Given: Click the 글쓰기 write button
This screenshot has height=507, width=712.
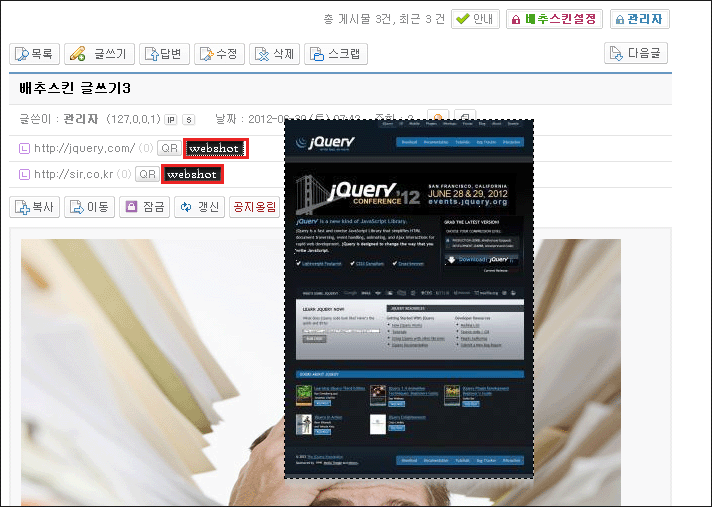Looking at the screenshot, I should pos(99,54).
